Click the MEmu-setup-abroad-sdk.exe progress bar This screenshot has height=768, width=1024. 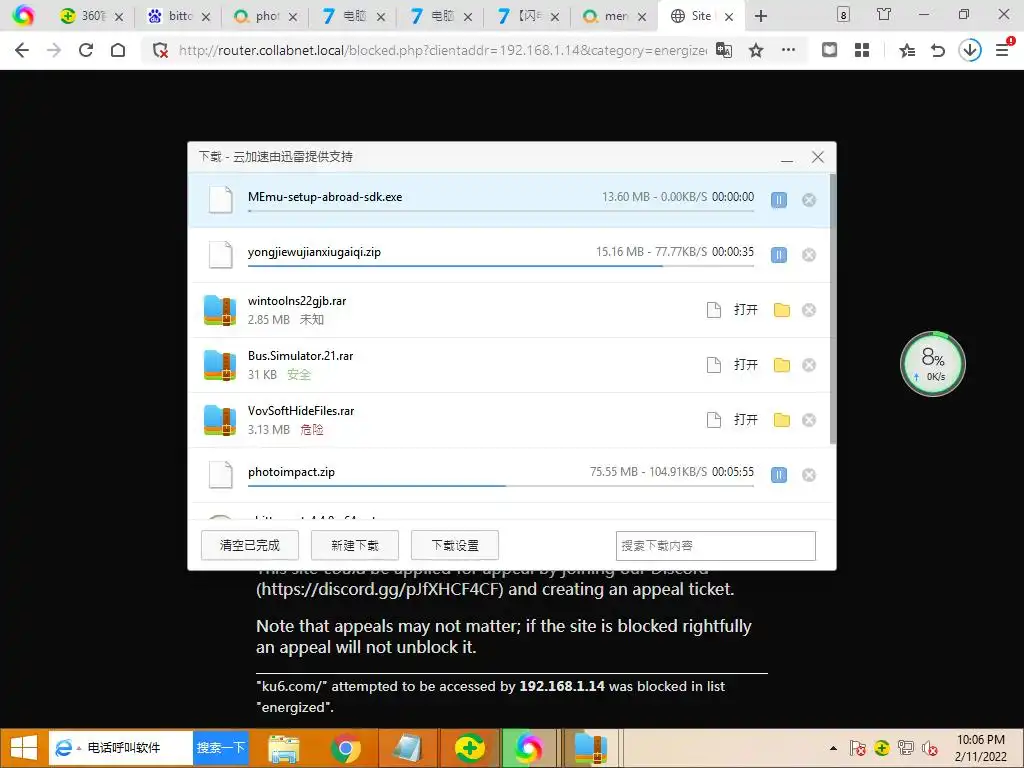coord(501,211)
